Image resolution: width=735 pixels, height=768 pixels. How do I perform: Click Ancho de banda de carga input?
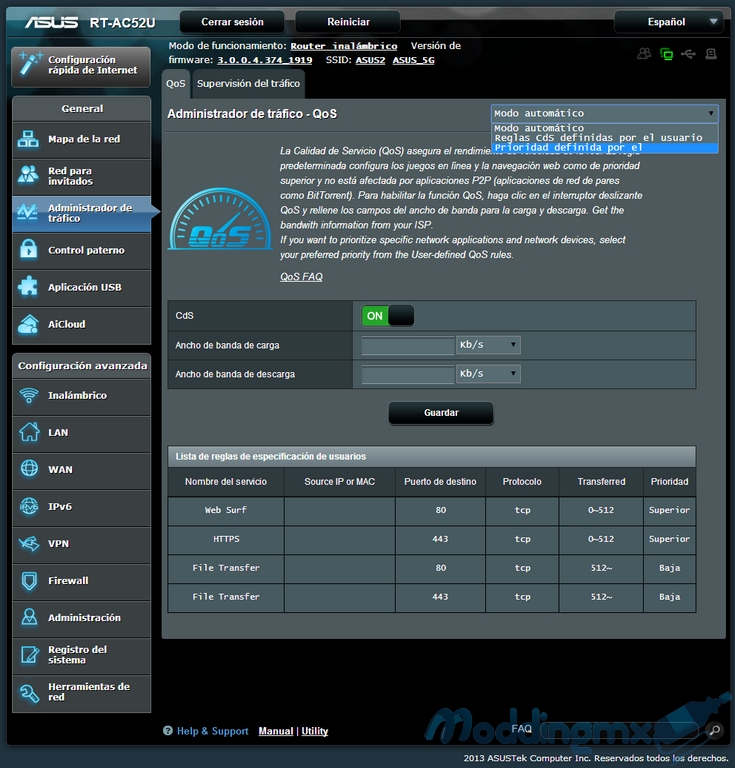click(x=407, y=345)
